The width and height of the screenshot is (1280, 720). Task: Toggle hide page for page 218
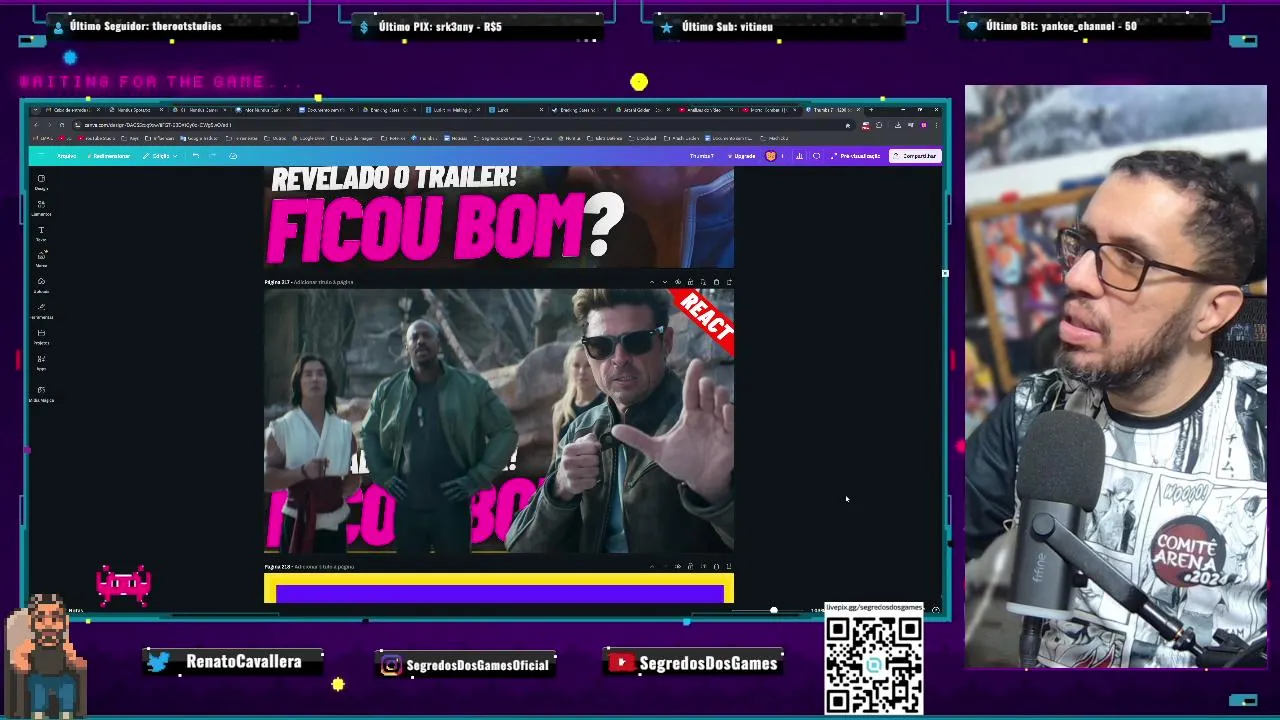point(678,567)
